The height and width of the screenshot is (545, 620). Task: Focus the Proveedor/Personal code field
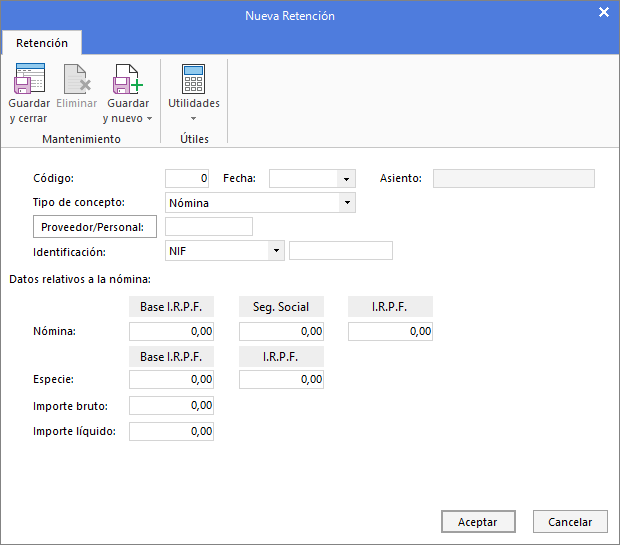coord(209,227)
